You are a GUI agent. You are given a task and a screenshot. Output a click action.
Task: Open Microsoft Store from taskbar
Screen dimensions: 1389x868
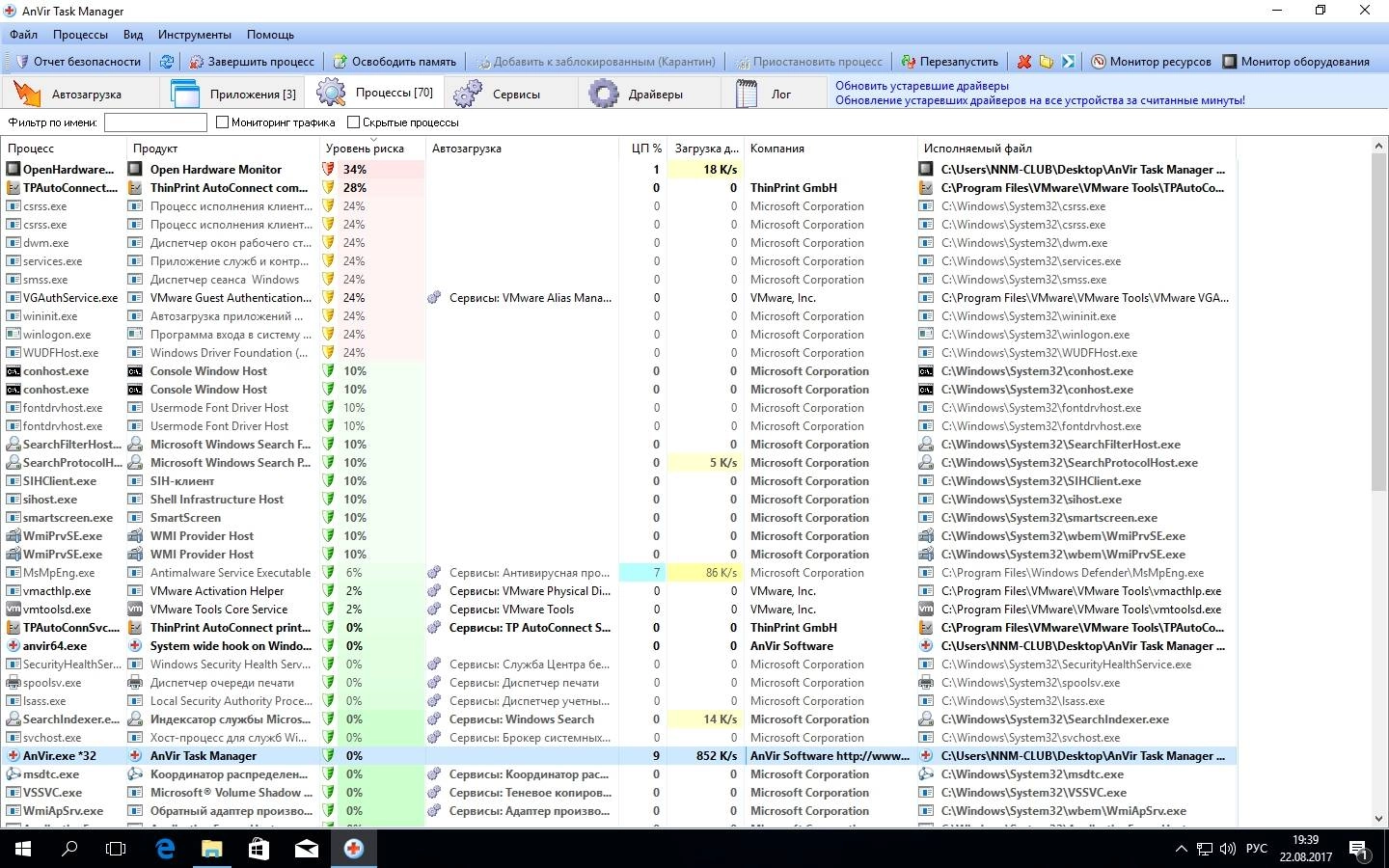coord(259,849)
